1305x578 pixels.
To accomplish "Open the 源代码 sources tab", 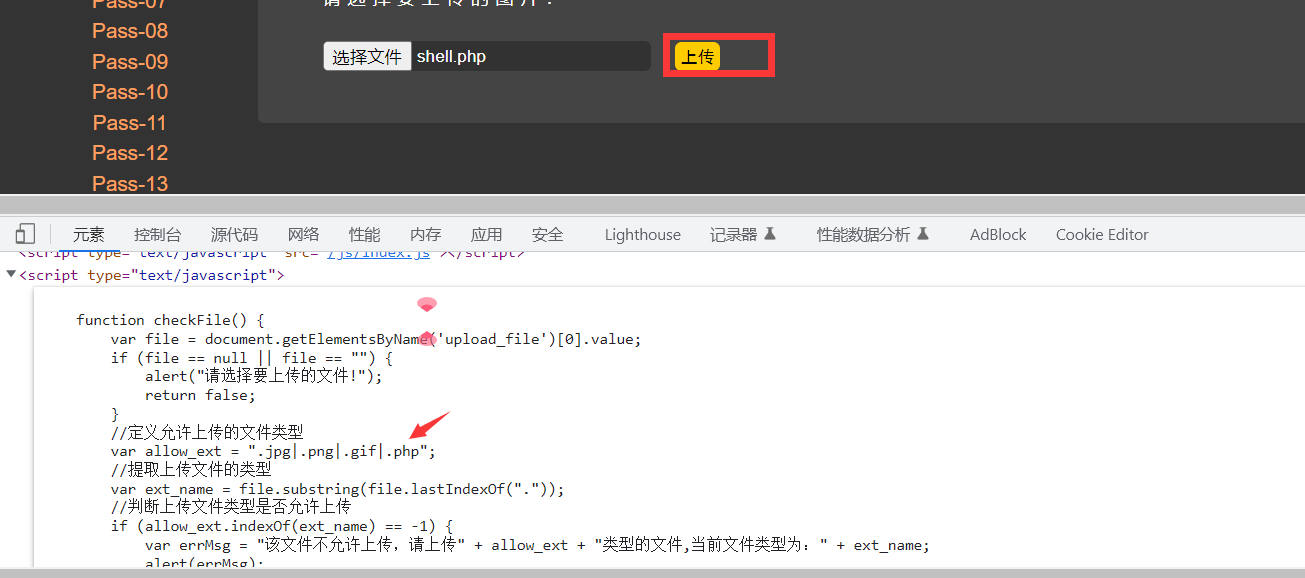I will click(x=234, y=234).
